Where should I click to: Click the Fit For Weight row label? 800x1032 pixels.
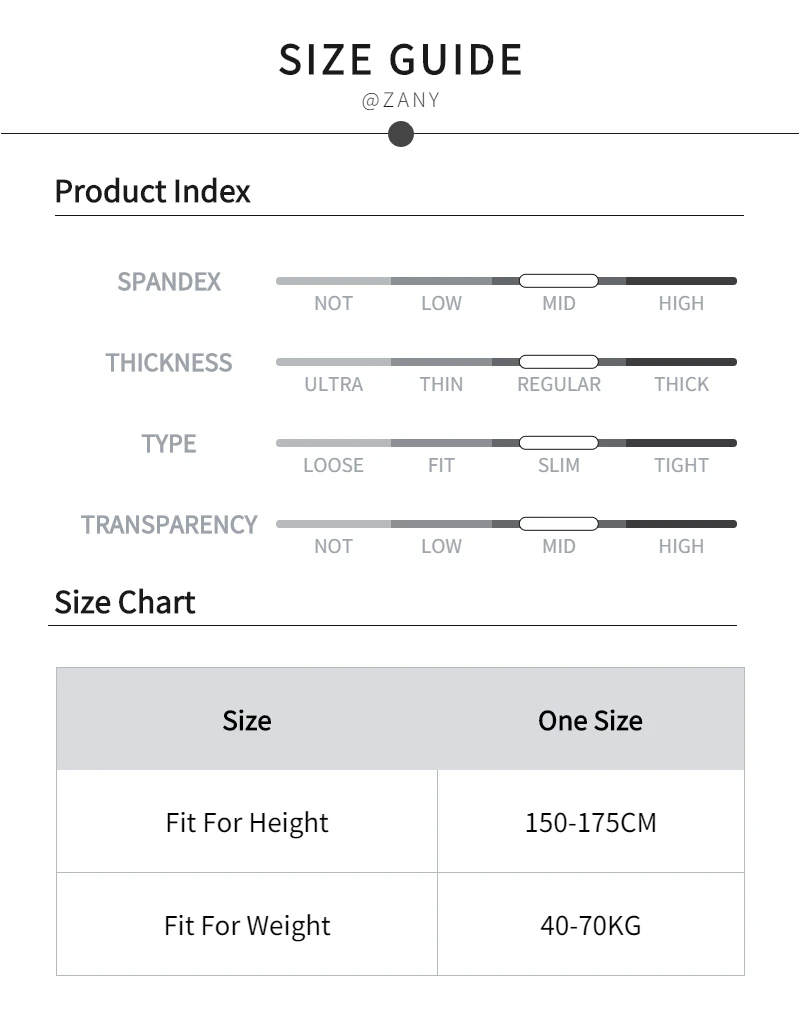click(247, 925)
